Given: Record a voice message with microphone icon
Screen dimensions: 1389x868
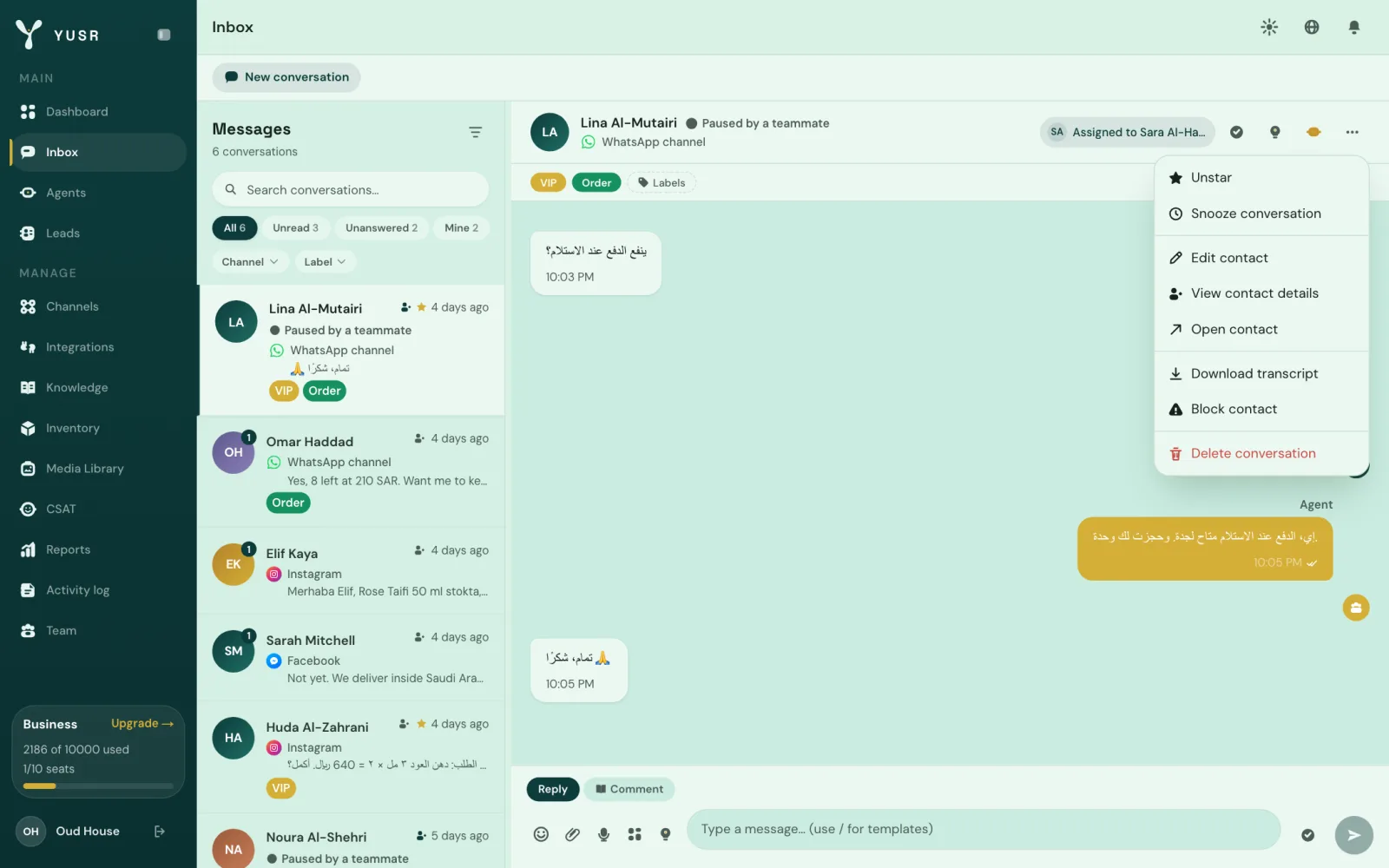Looking at the screenshot, I should tap(603, 834).
